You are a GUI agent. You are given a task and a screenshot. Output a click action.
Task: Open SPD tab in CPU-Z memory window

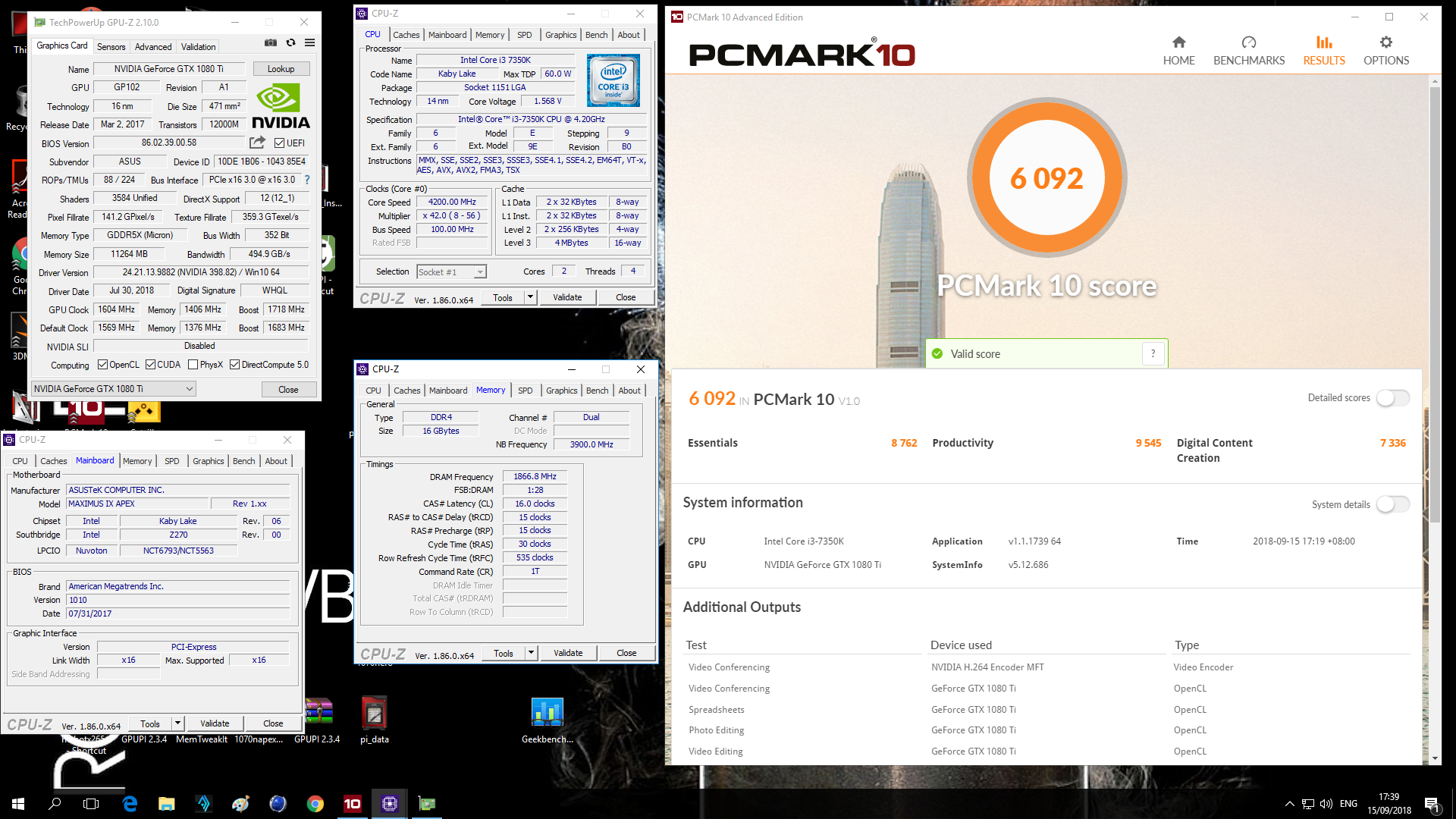point(525,391)
